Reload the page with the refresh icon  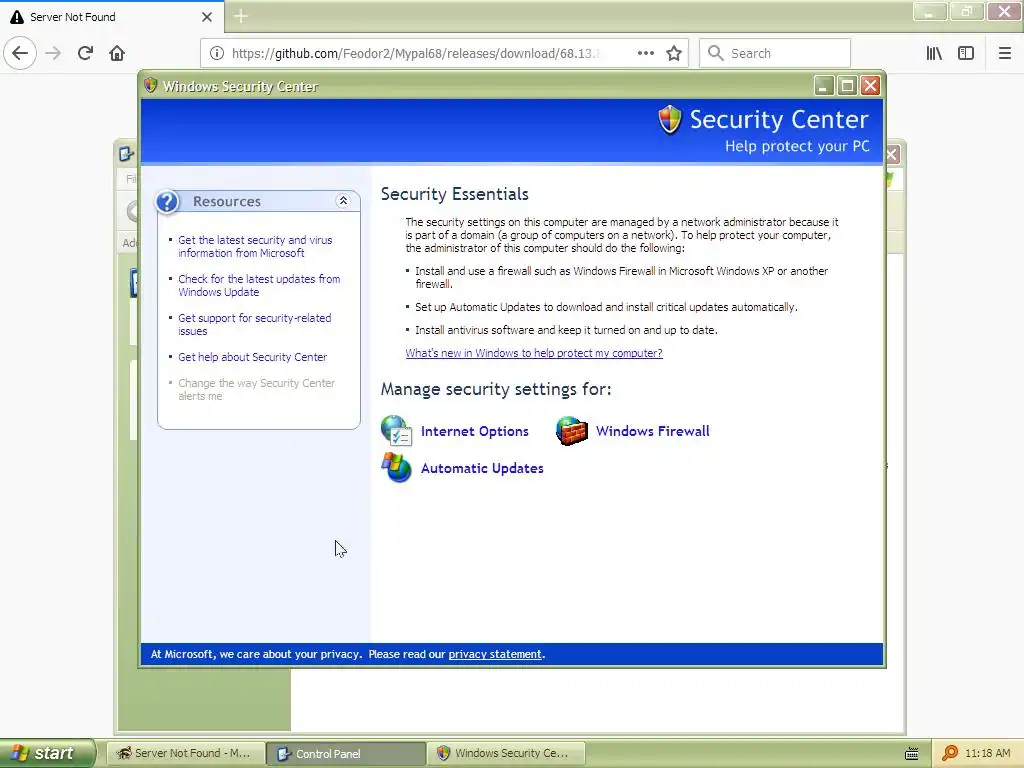[85, 53]
